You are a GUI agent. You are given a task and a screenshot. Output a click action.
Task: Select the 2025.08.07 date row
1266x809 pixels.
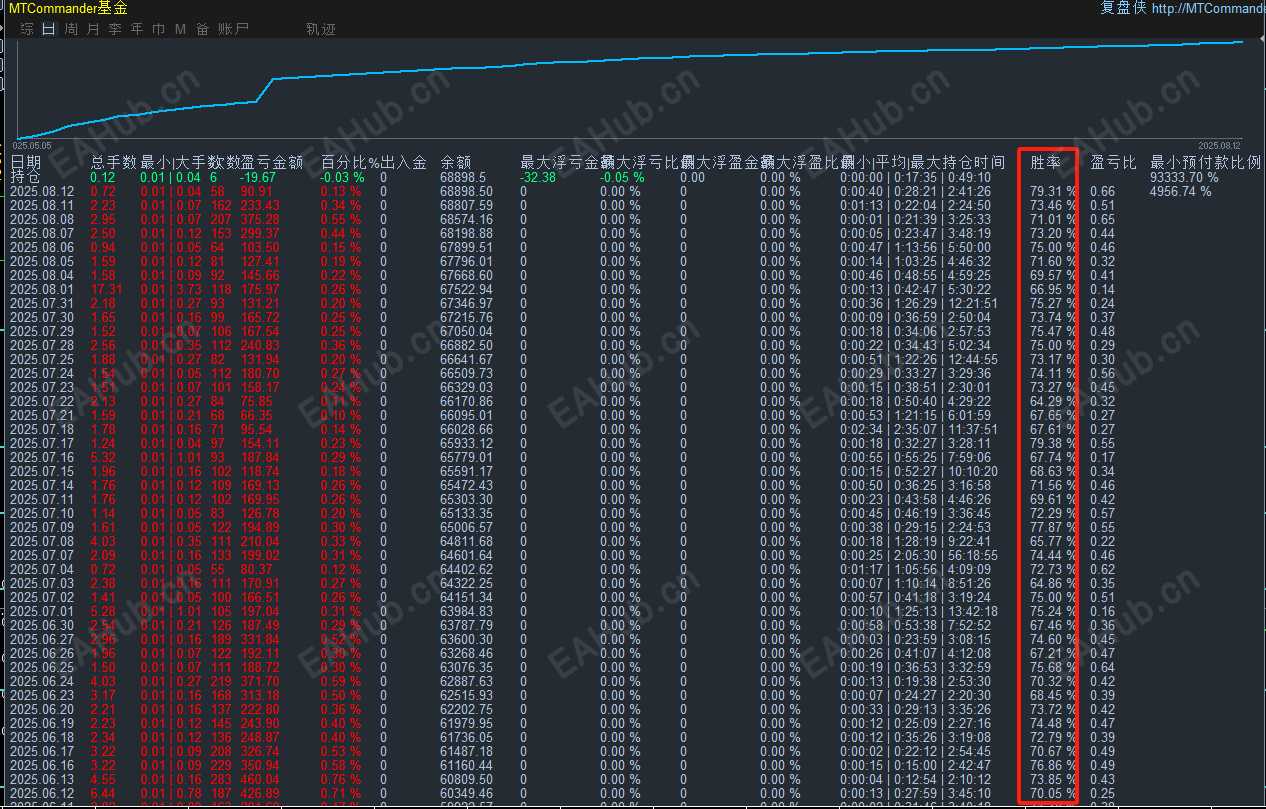pos(42,233)
